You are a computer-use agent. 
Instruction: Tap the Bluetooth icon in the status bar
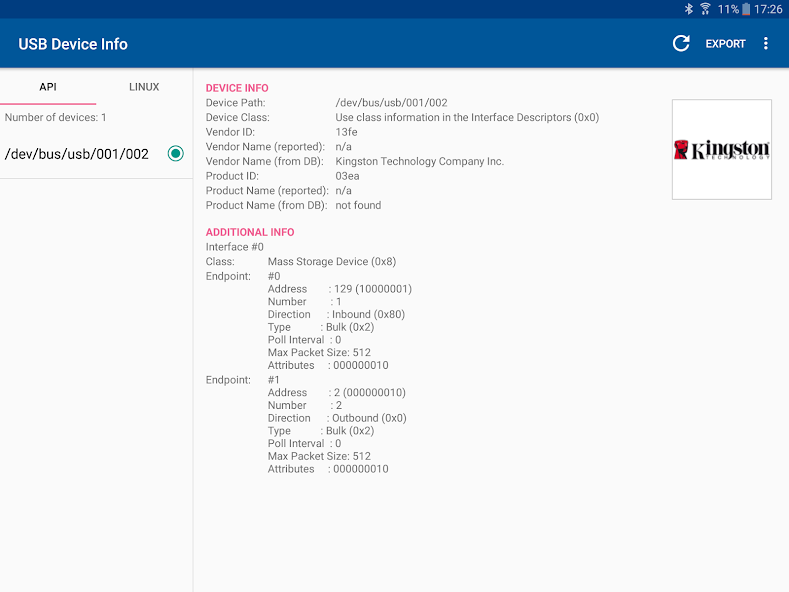point(688,9)
